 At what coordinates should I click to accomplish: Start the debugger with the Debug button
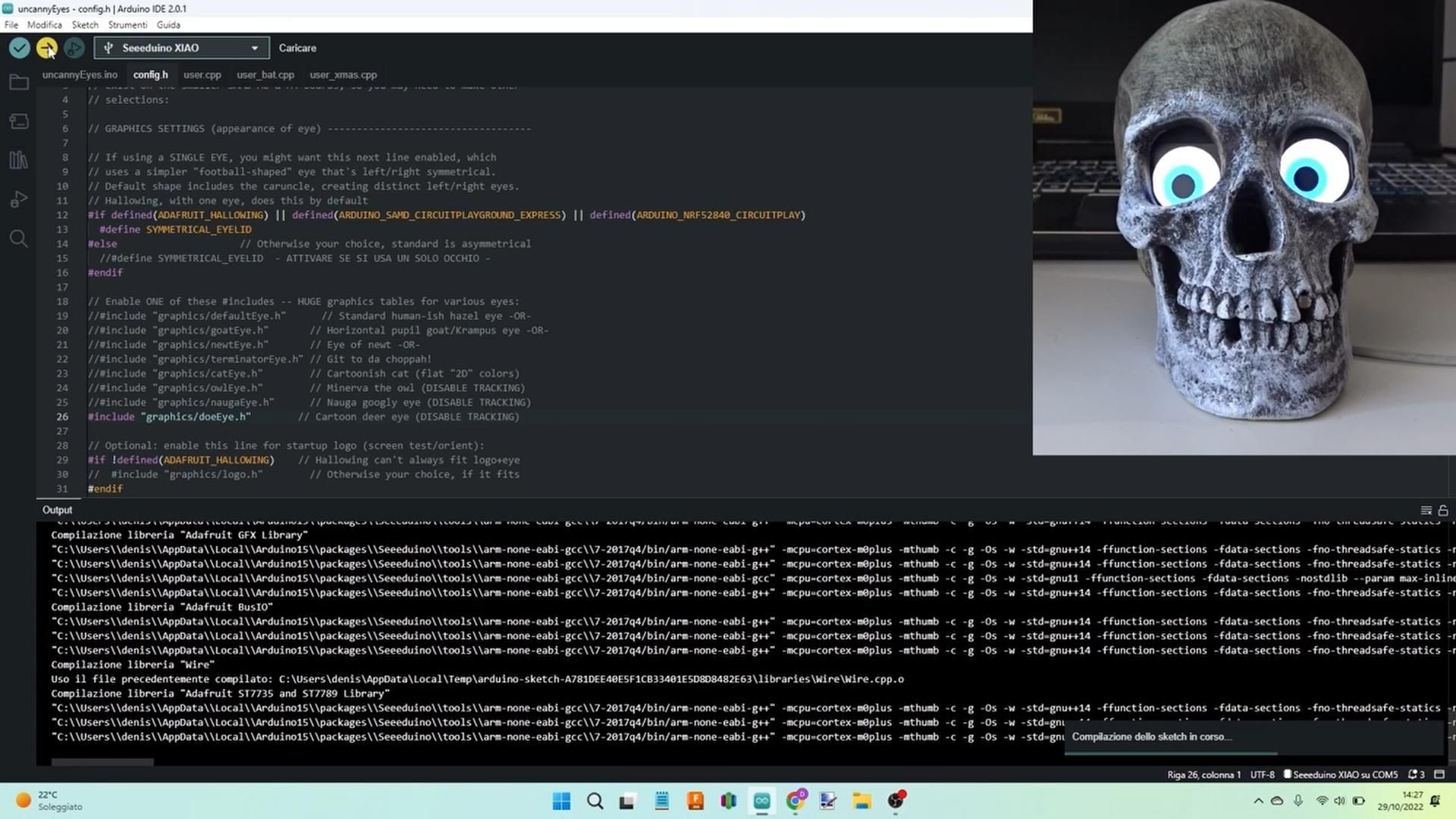(x=74, y=48)
